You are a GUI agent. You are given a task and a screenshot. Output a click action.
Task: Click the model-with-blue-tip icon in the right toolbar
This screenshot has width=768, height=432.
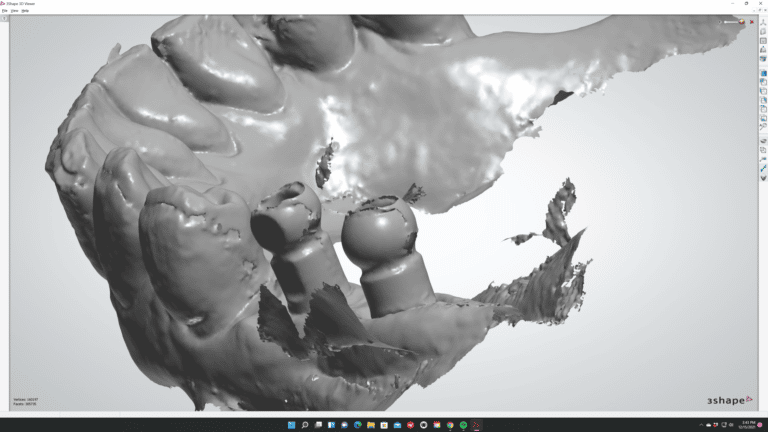(763, 49)
